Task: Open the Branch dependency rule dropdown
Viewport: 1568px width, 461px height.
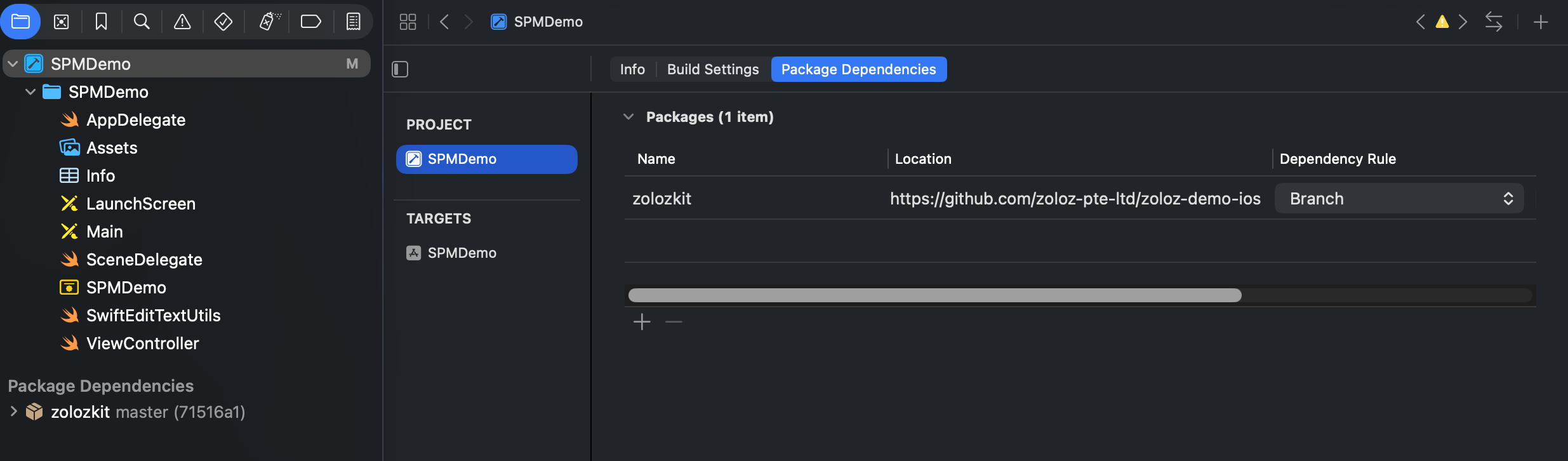Action: pyautogui.click(x=1399, y=199)
